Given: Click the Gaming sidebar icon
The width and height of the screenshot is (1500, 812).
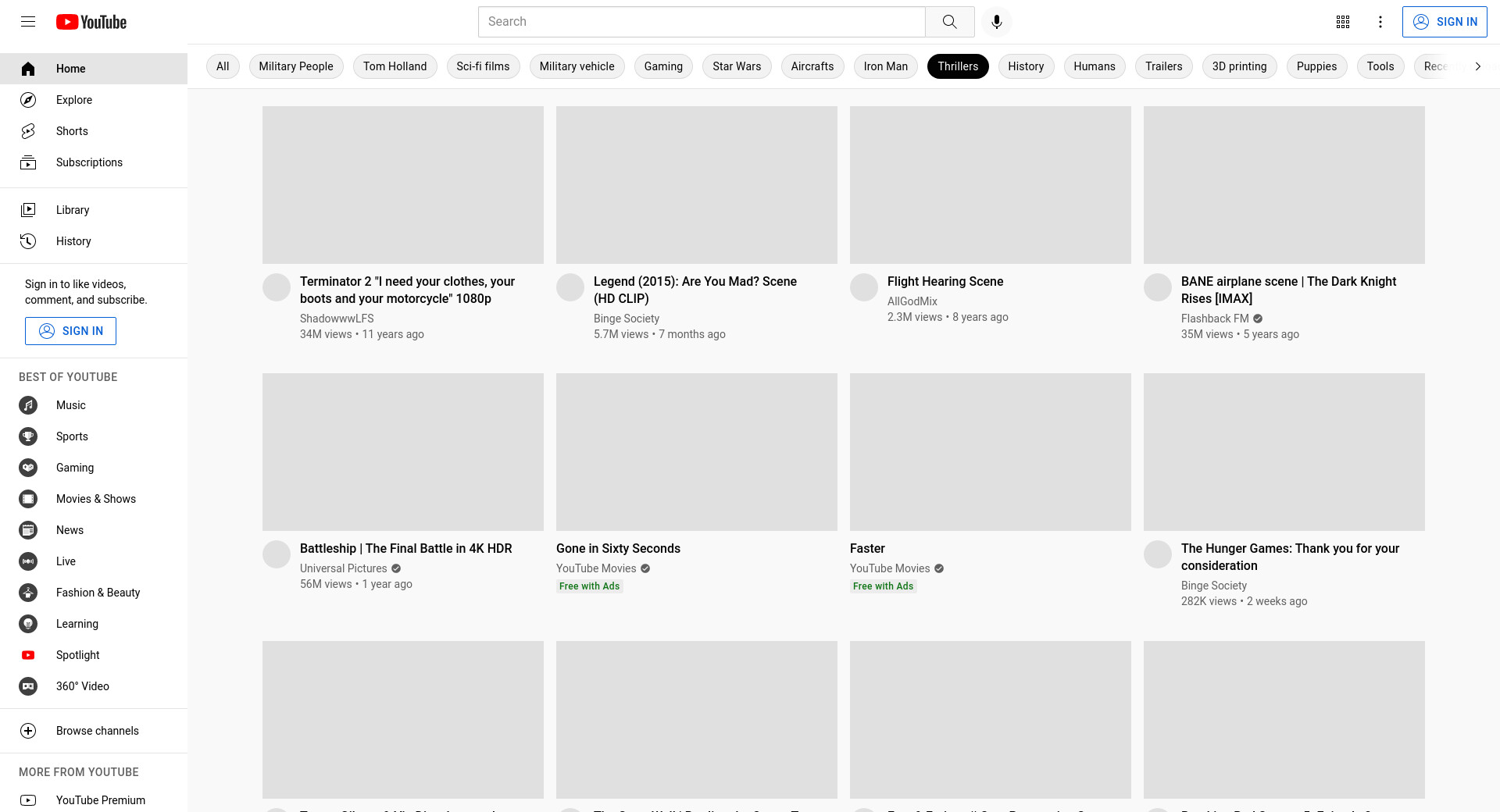Looking at the screenshot, I should [28, 468].
